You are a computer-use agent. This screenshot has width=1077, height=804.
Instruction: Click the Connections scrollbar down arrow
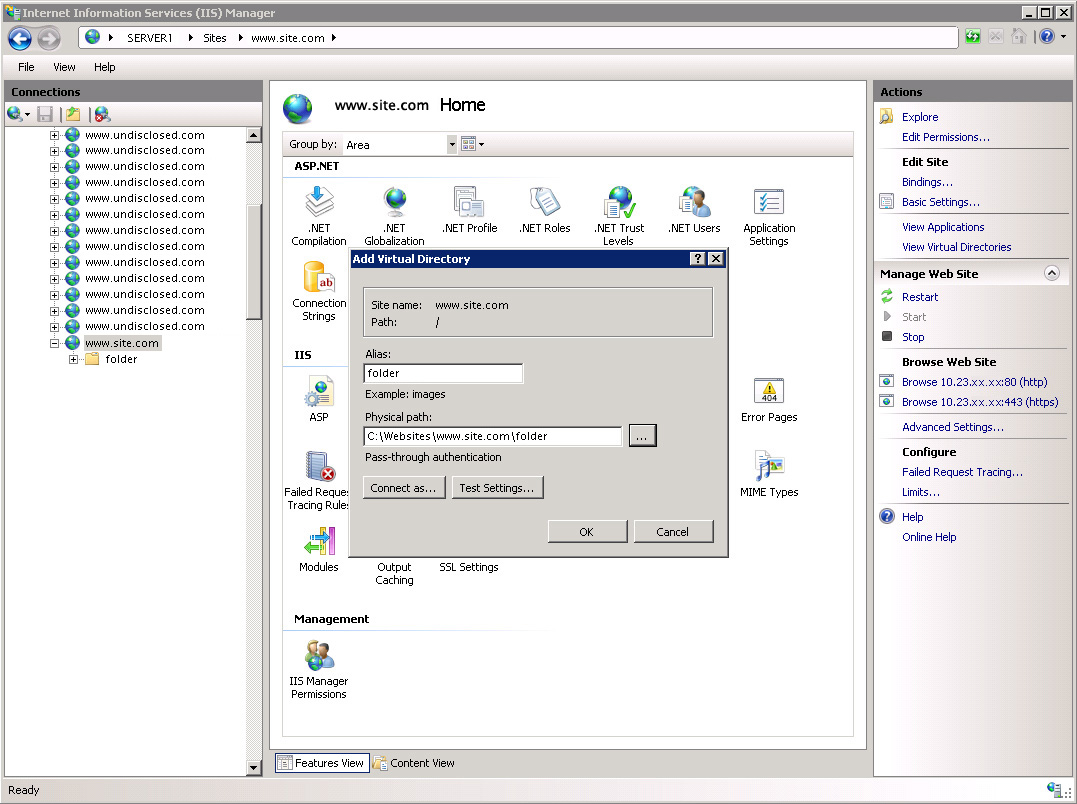point(253,768)
